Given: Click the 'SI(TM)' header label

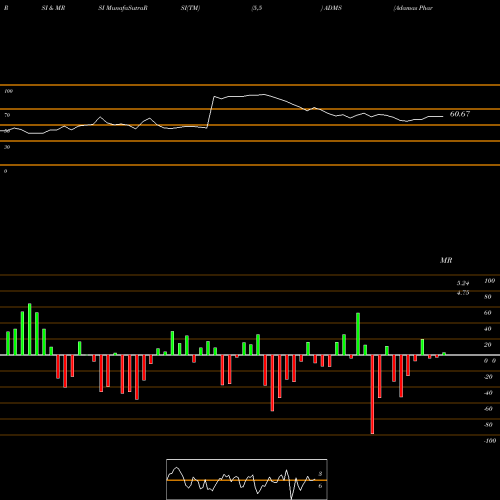Looking at the screenshot, I should point(190,8).
